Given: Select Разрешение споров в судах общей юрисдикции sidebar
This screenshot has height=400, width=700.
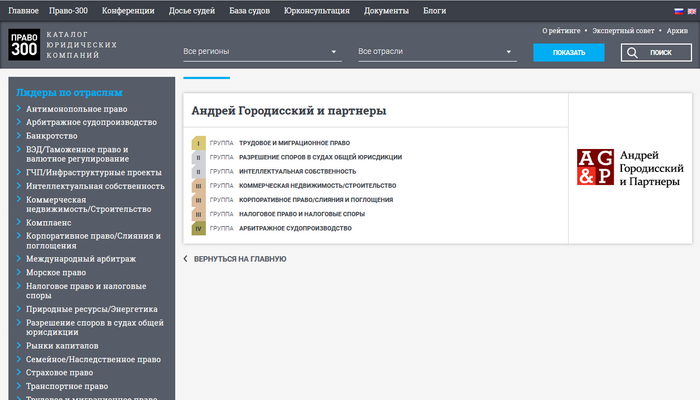Looking at the screenshot, I should (x=95, y=327).
